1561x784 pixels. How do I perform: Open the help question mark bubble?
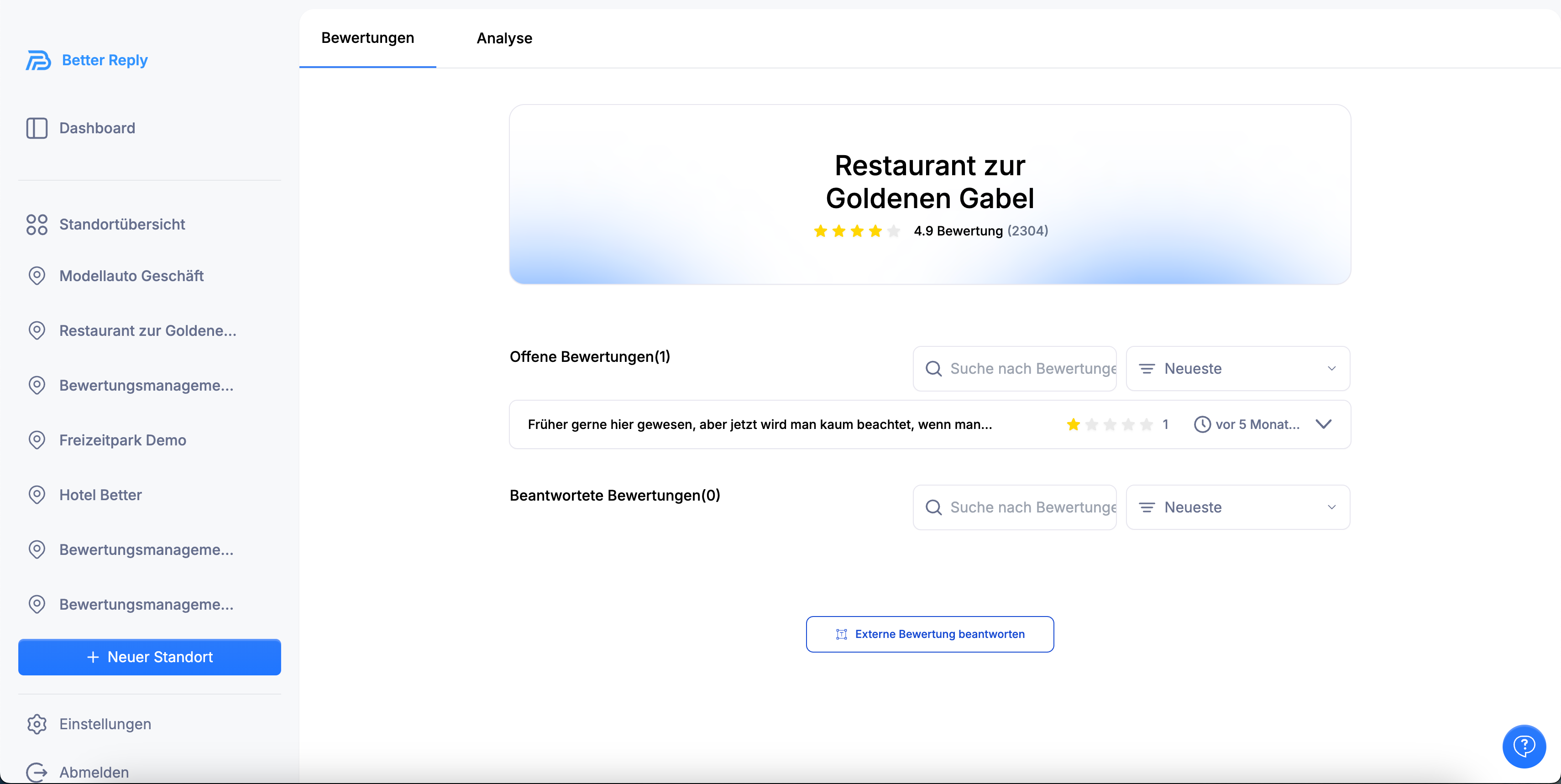click(x=1524, y=746)
